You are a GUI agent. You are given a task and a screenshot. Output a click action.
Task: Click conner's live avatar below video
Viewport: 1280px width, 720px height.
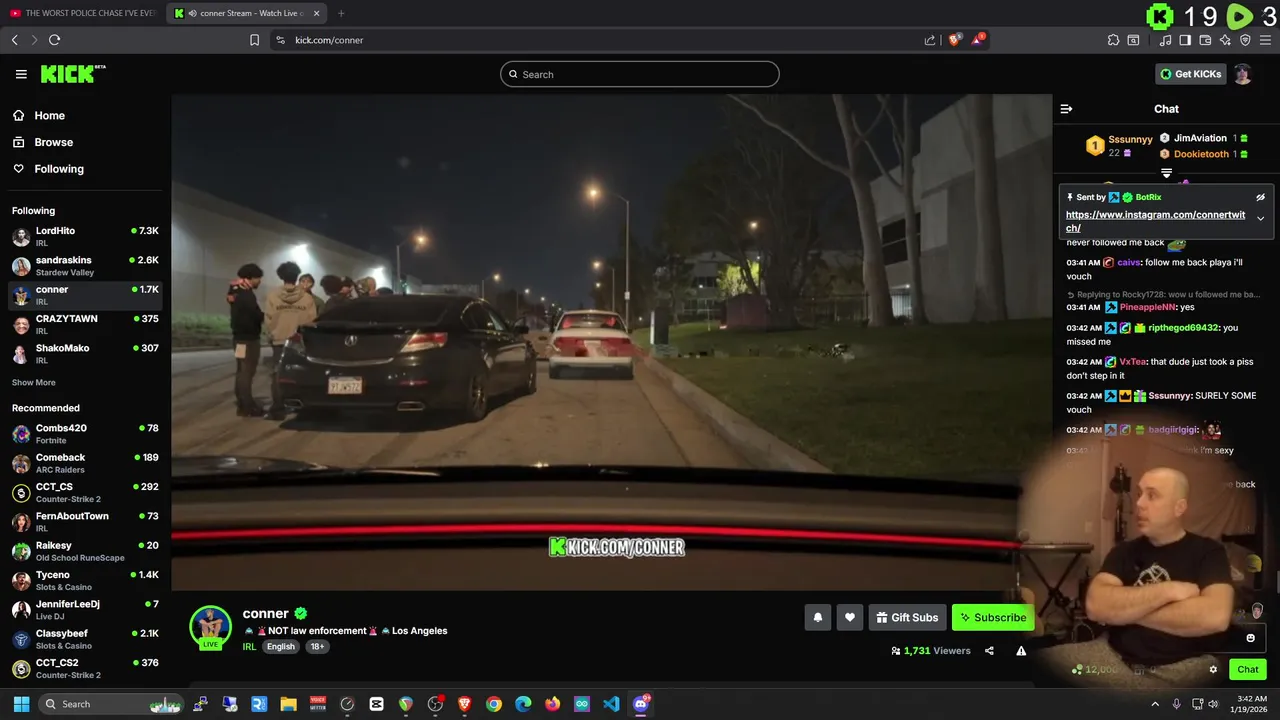coord(210,627)
